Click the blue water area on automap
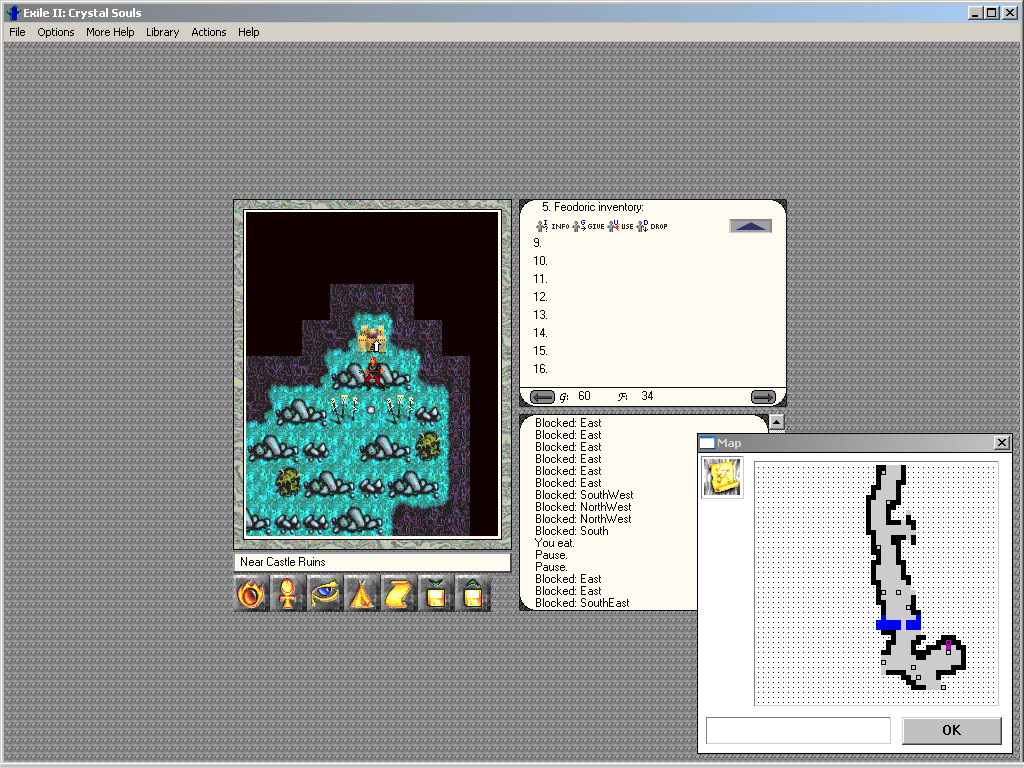This screenshot has height=768, width=1024. tap(888, 624)
